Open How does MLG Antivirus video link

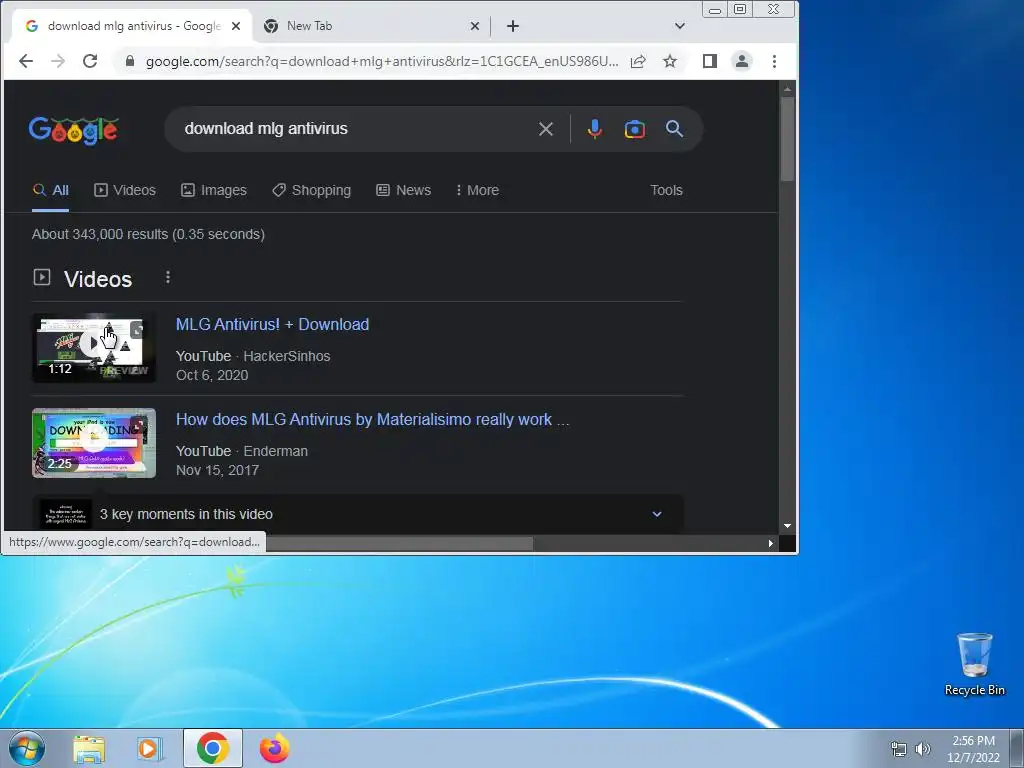pos(372,419)
